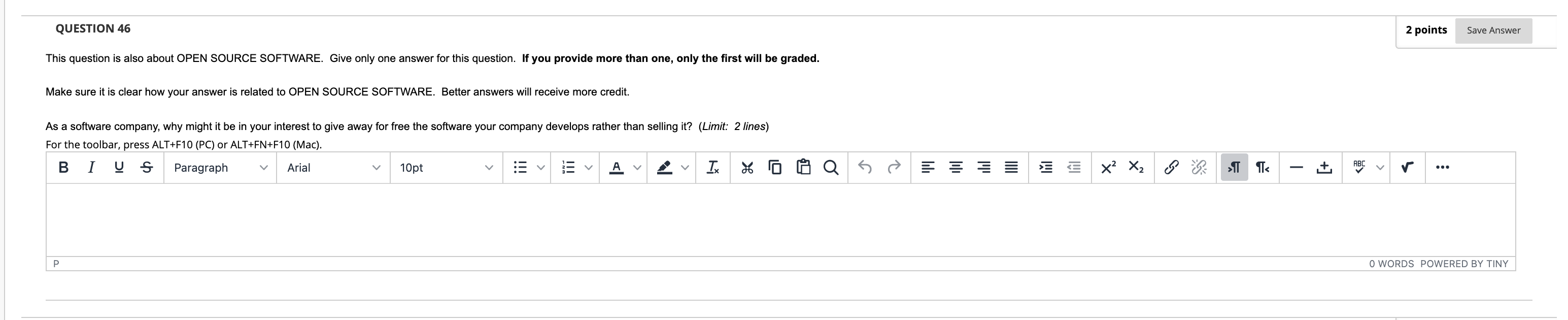Open the 10pt font size dropdown
The width and height of the screenshot is (1568, 320).
pyautogui.click(x=448, y=167)
